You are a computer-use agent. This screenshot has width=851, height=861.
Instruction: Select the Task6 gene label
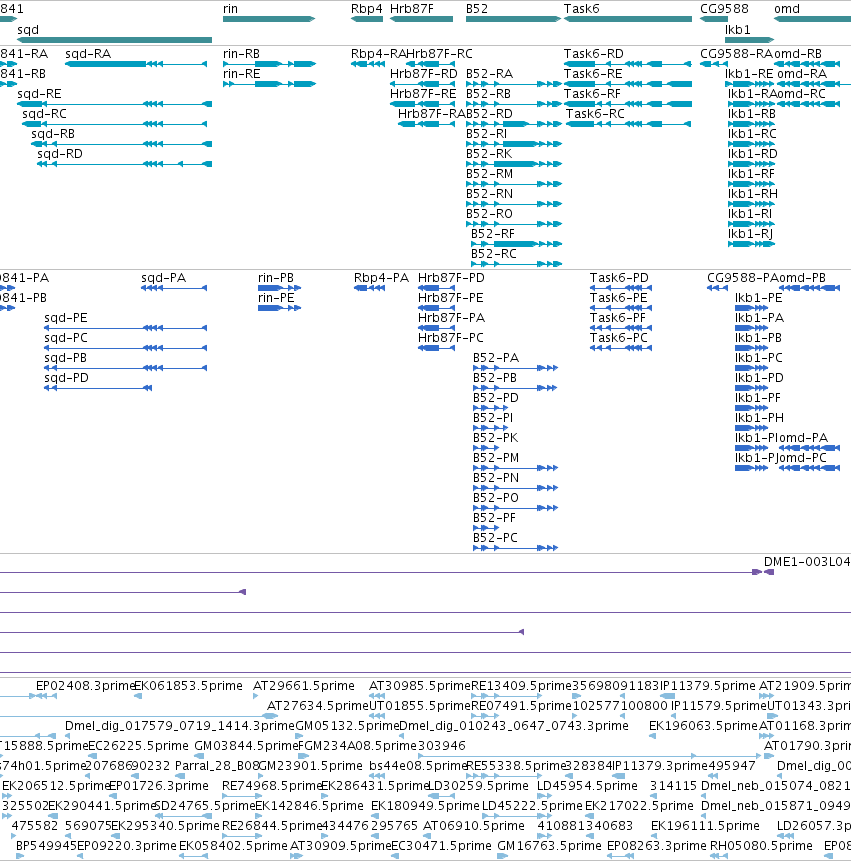[581, 9]
